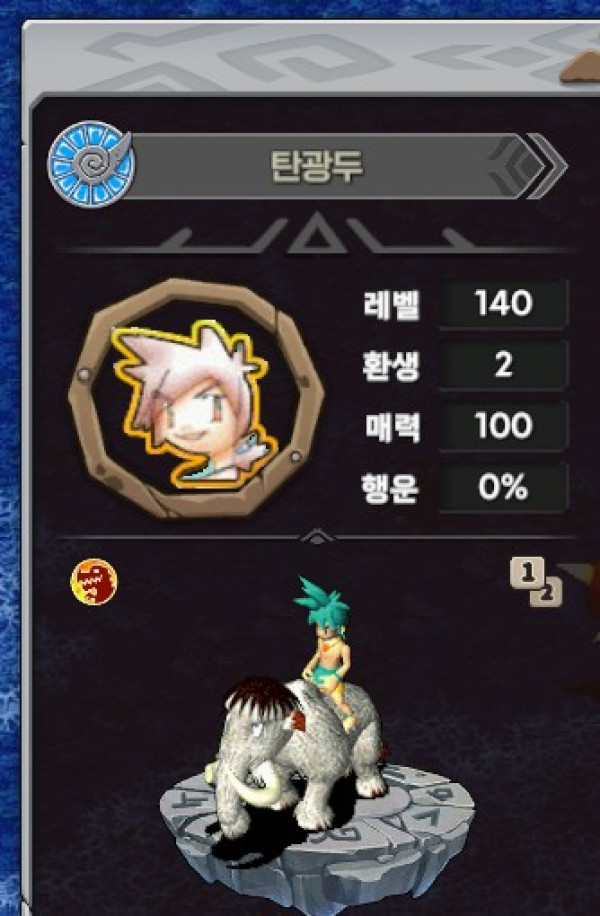Toggle the 1/2 slot switch icon
Image resolution: width=600 pixels, height=916 pixels.
536,582
